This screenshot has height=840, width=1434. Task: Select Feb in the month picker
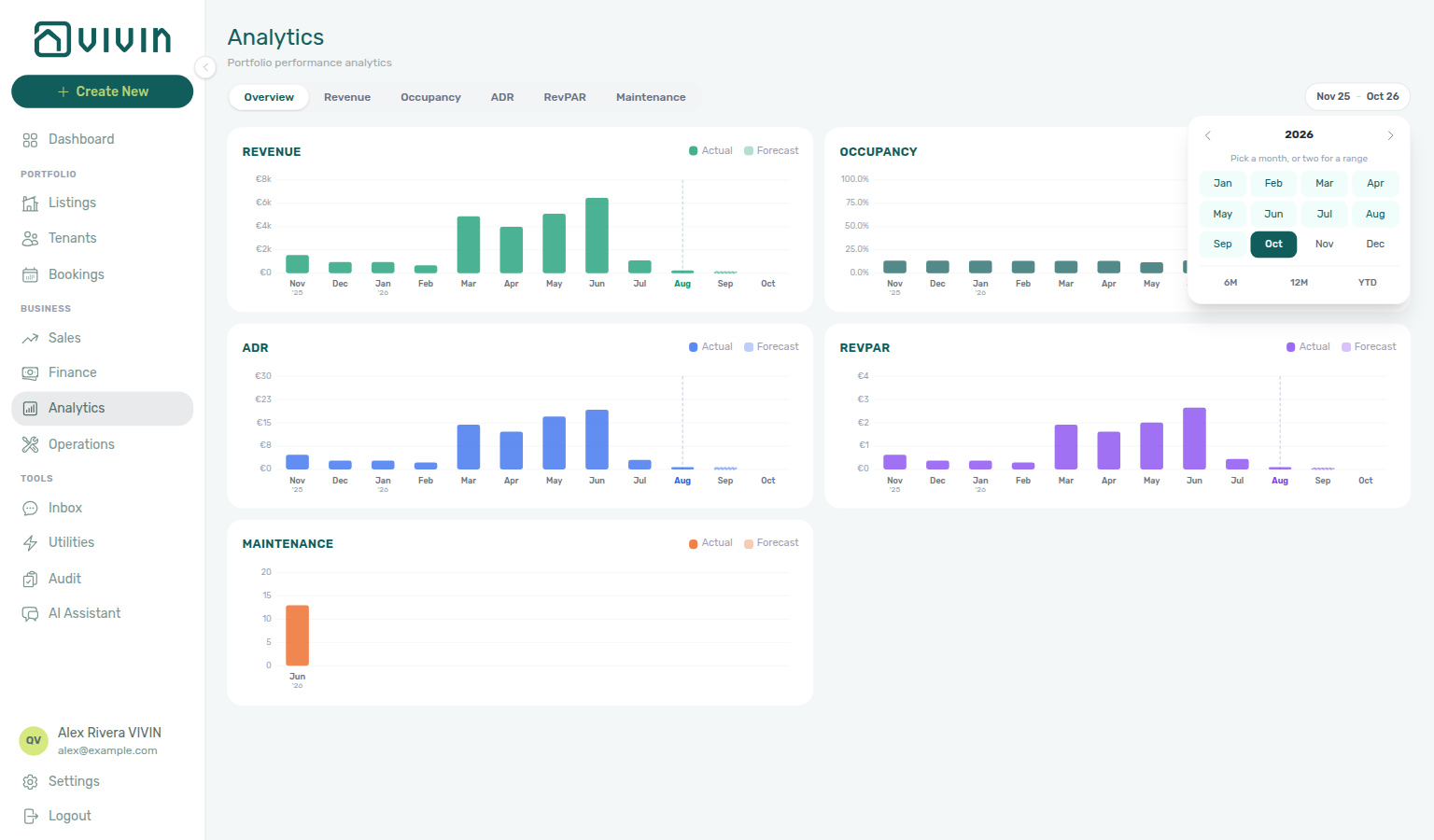(x=1273, y=184)
